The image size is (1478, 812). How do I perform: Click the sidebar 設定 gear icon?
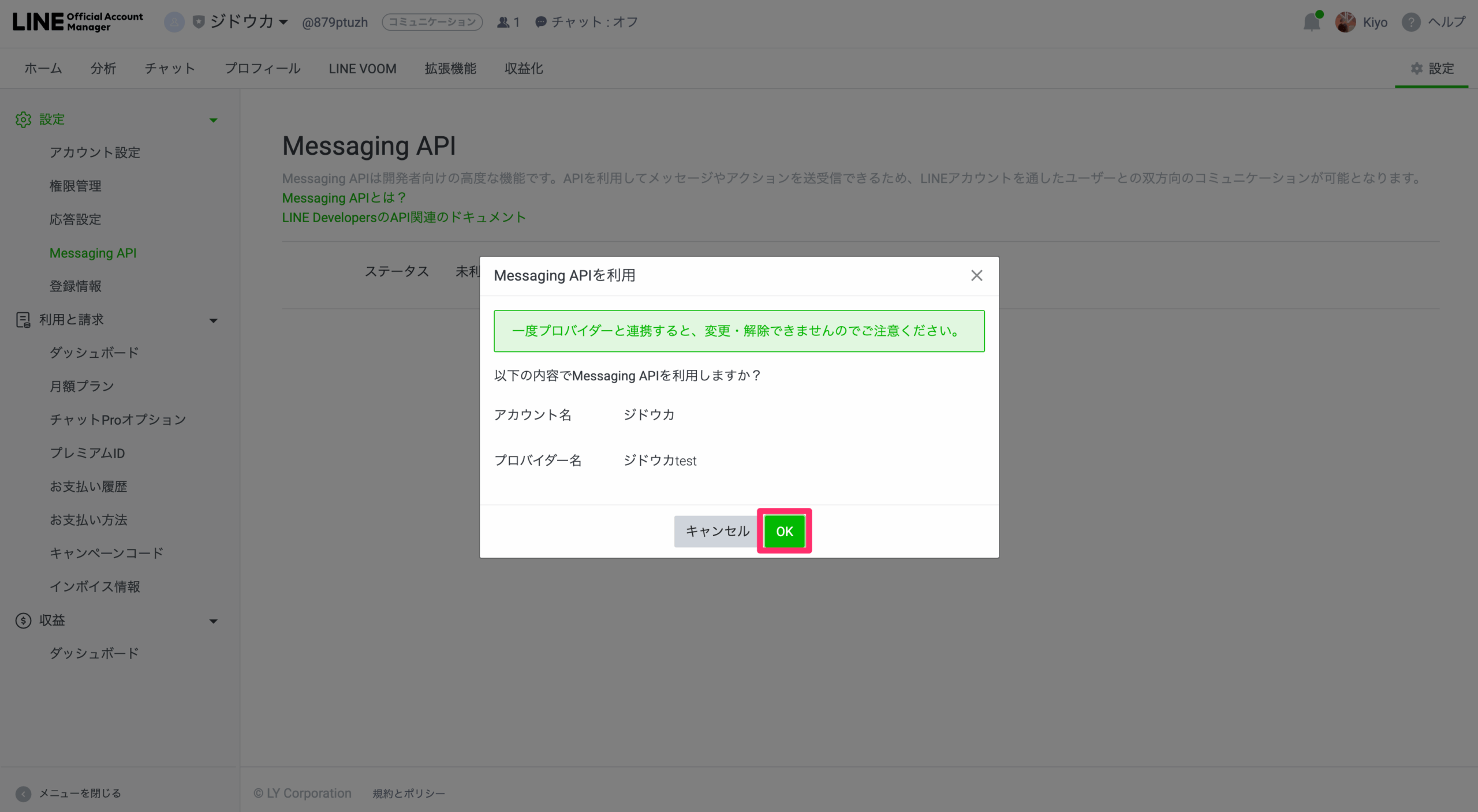pos(24,119)
